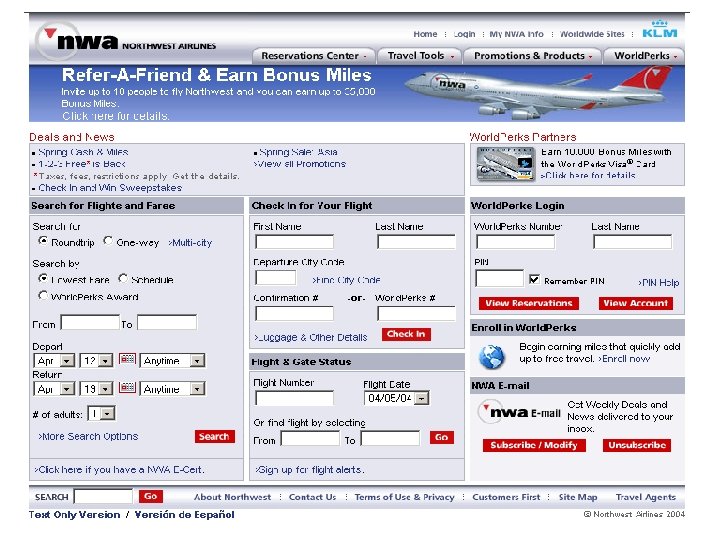Select the Lowest Fare radio button
The height and width of the screenshot is (540, 720).
point(43,278)
